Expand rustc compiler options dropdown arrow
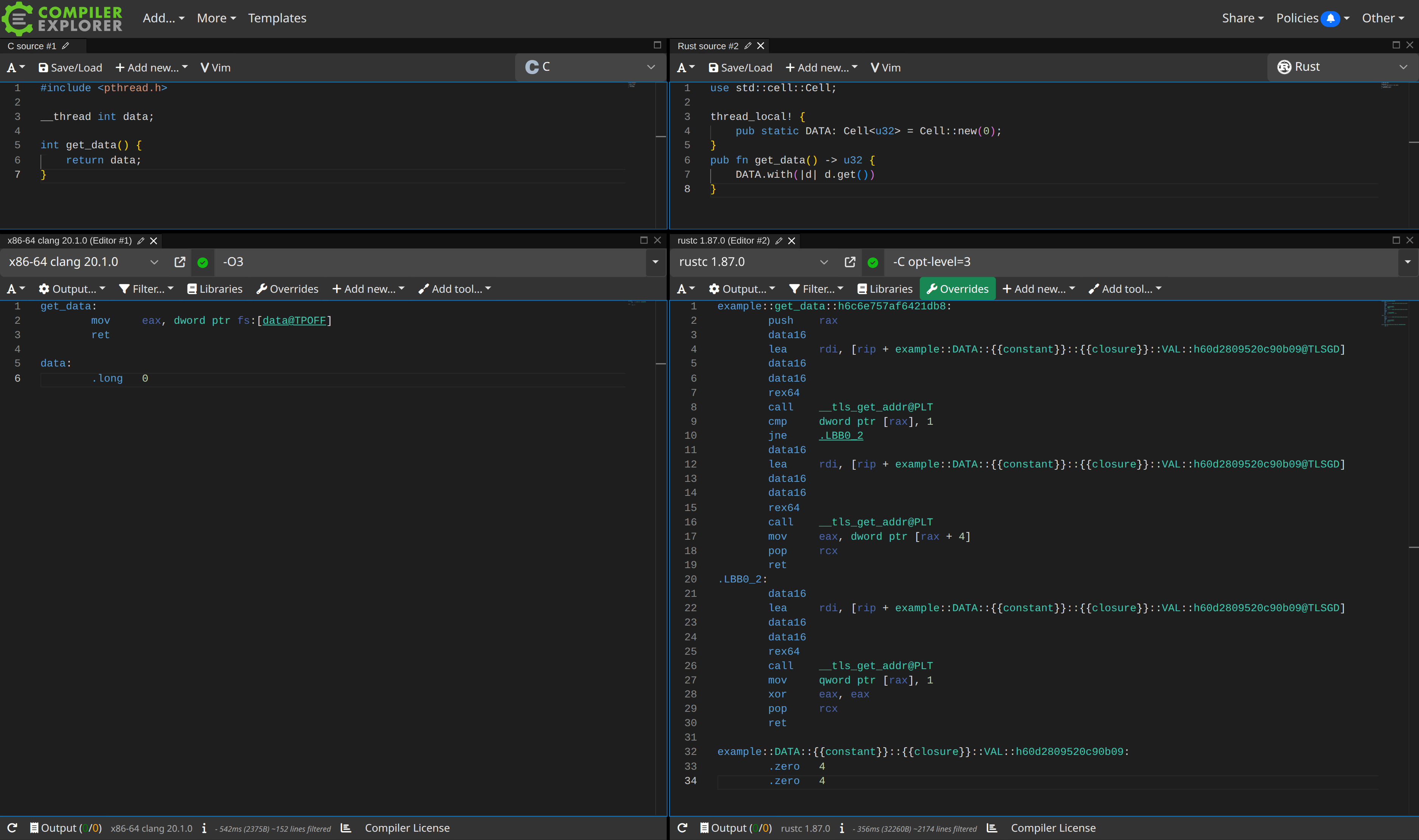 pos(1408,262)
